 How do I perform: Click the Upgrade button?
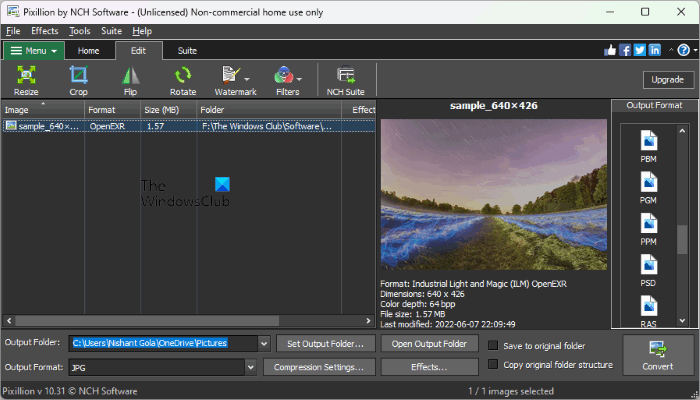668,79
